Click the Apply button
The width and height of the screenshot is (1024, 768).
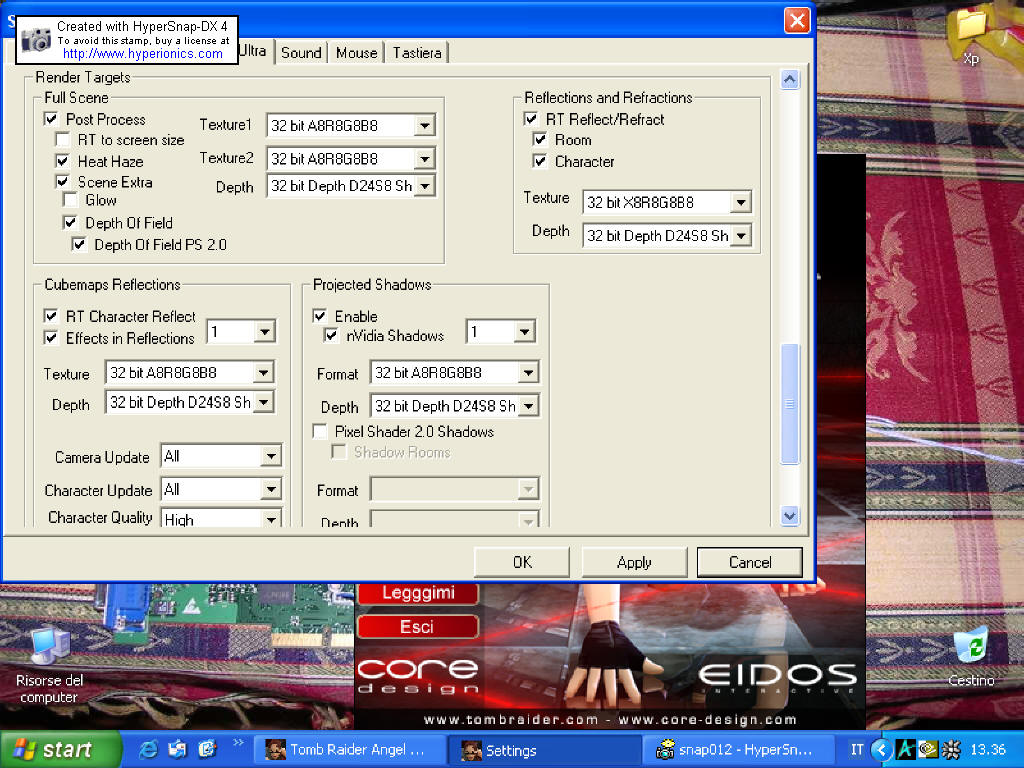coord(634,562)
